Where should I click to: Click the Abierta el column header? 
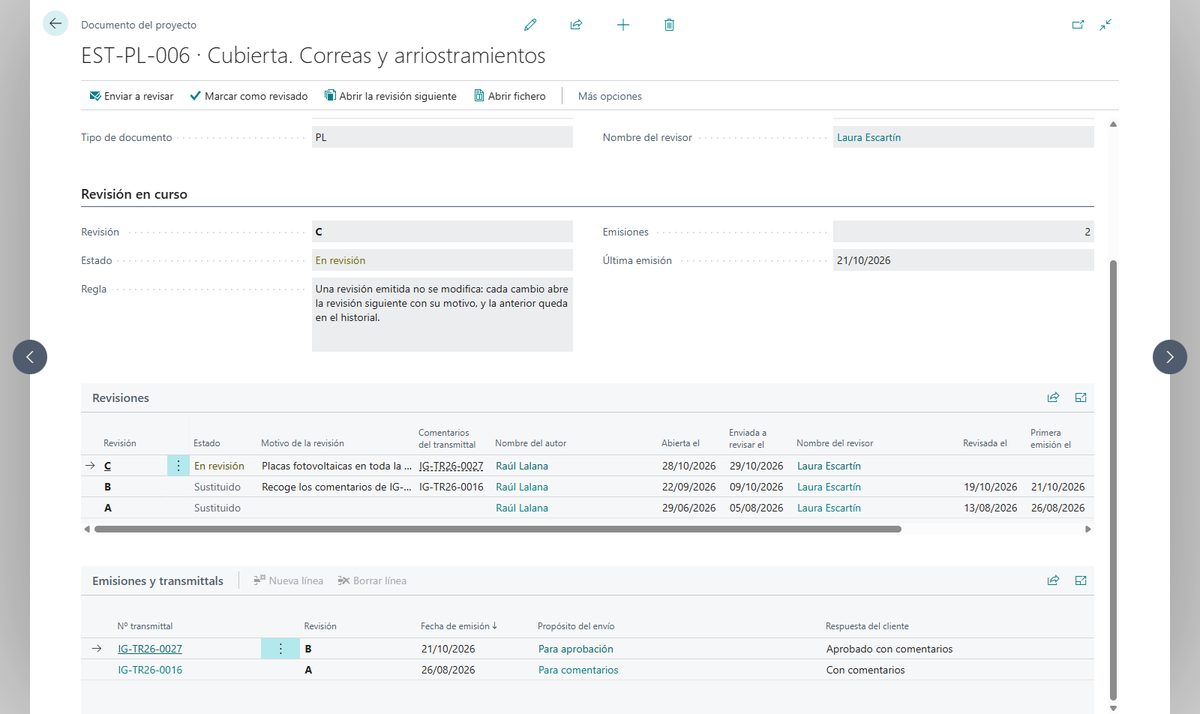(681, 443)
